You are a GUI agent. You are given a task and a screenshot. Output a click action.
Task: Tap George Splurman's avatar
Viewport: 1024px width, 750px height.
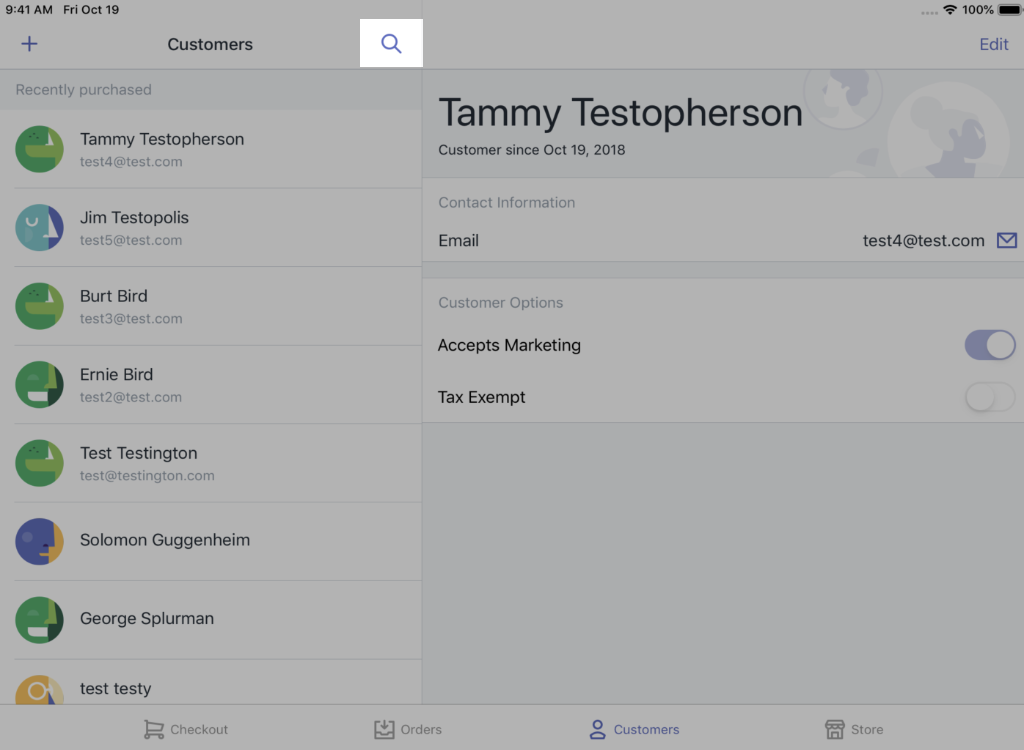click(x=39, y=619)
